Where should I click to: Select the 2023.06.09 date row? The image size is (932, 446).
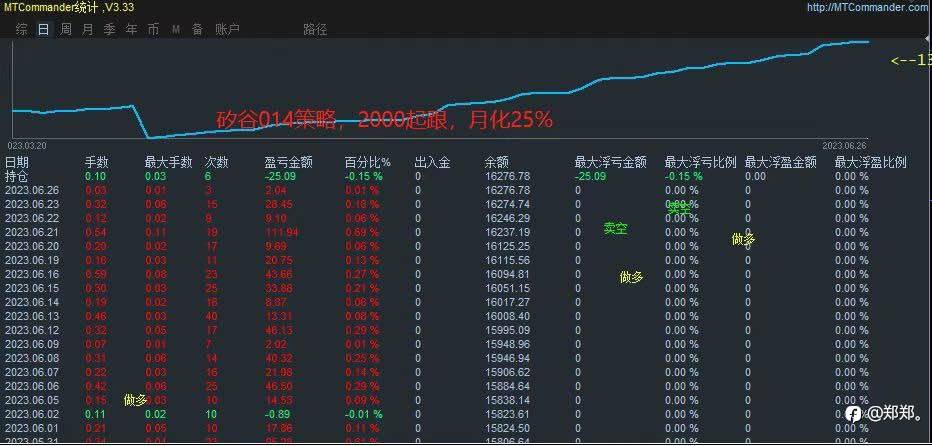[33, 344]
